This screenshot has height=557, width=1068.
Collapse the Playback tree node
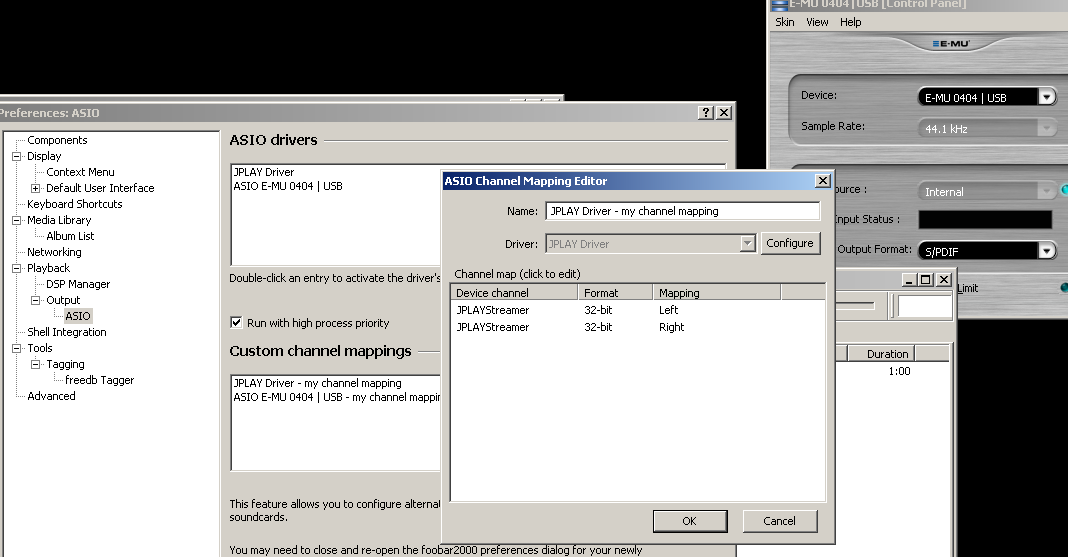click(x=17, y=268)
